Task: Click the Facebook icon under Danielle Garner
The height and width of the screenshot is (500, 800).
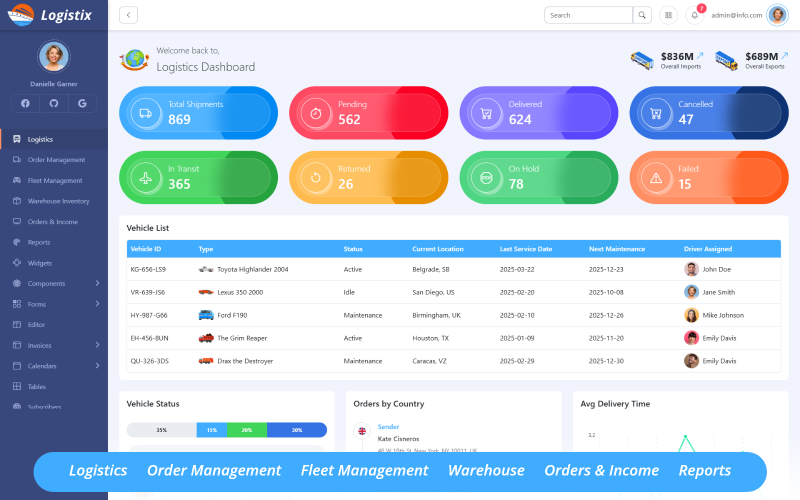Action: tap(25, 103)
